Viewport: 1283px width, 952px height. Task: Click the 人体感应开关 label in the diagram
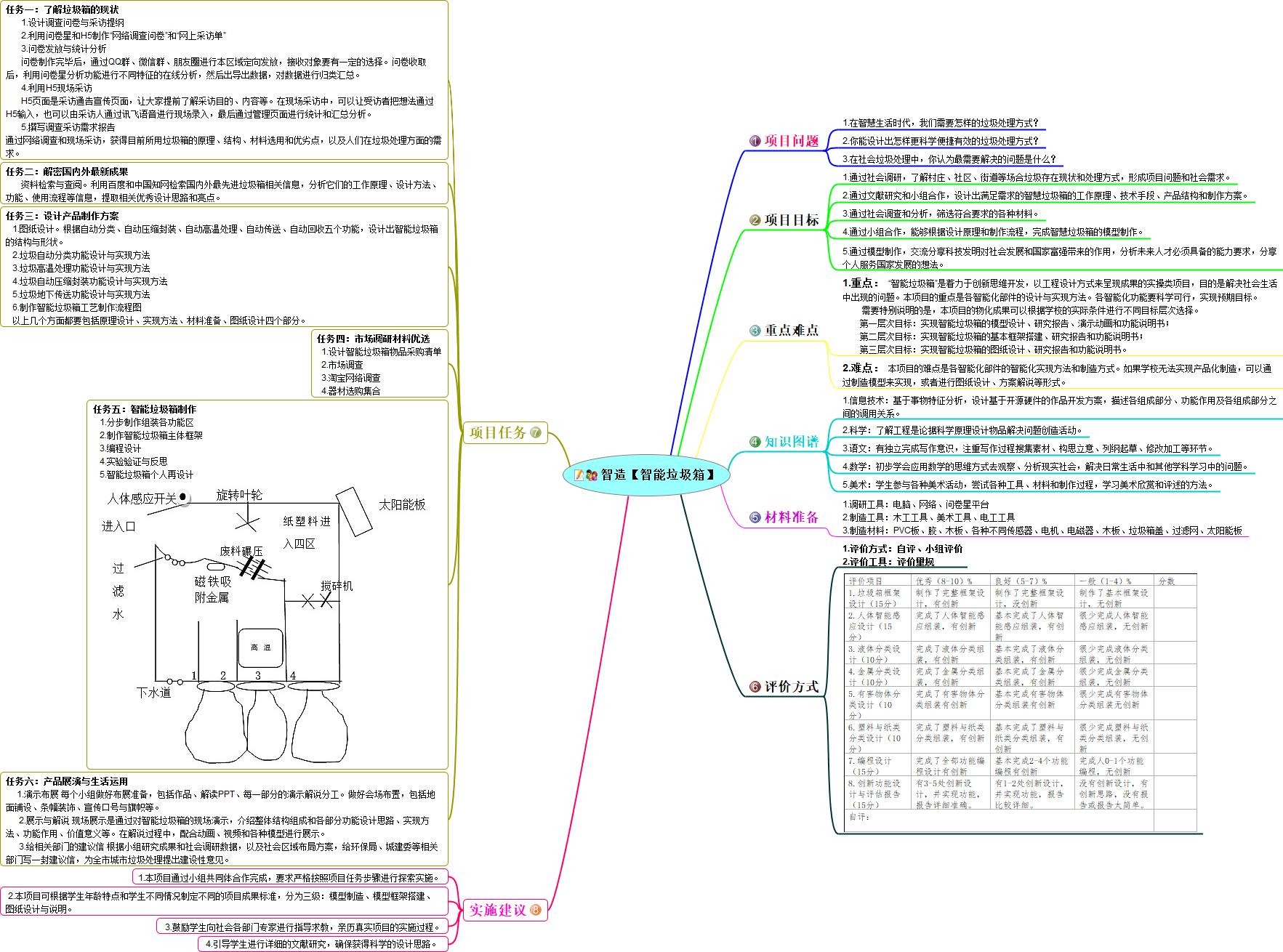(x=141, y=499)
